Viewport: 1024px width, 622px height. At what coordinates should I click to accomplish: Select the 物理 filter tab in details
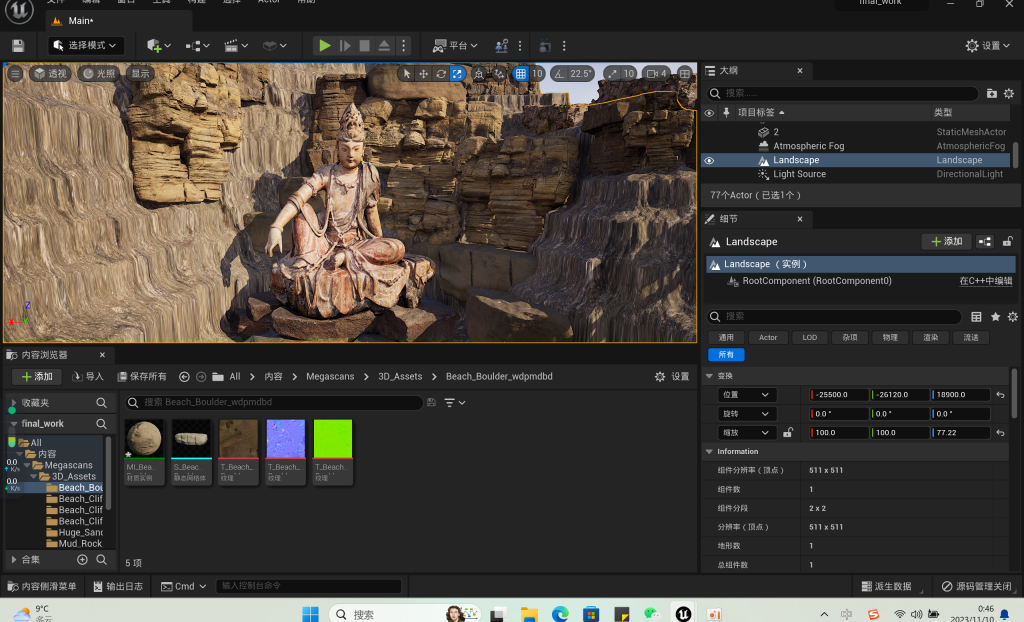tap(890, 337)
